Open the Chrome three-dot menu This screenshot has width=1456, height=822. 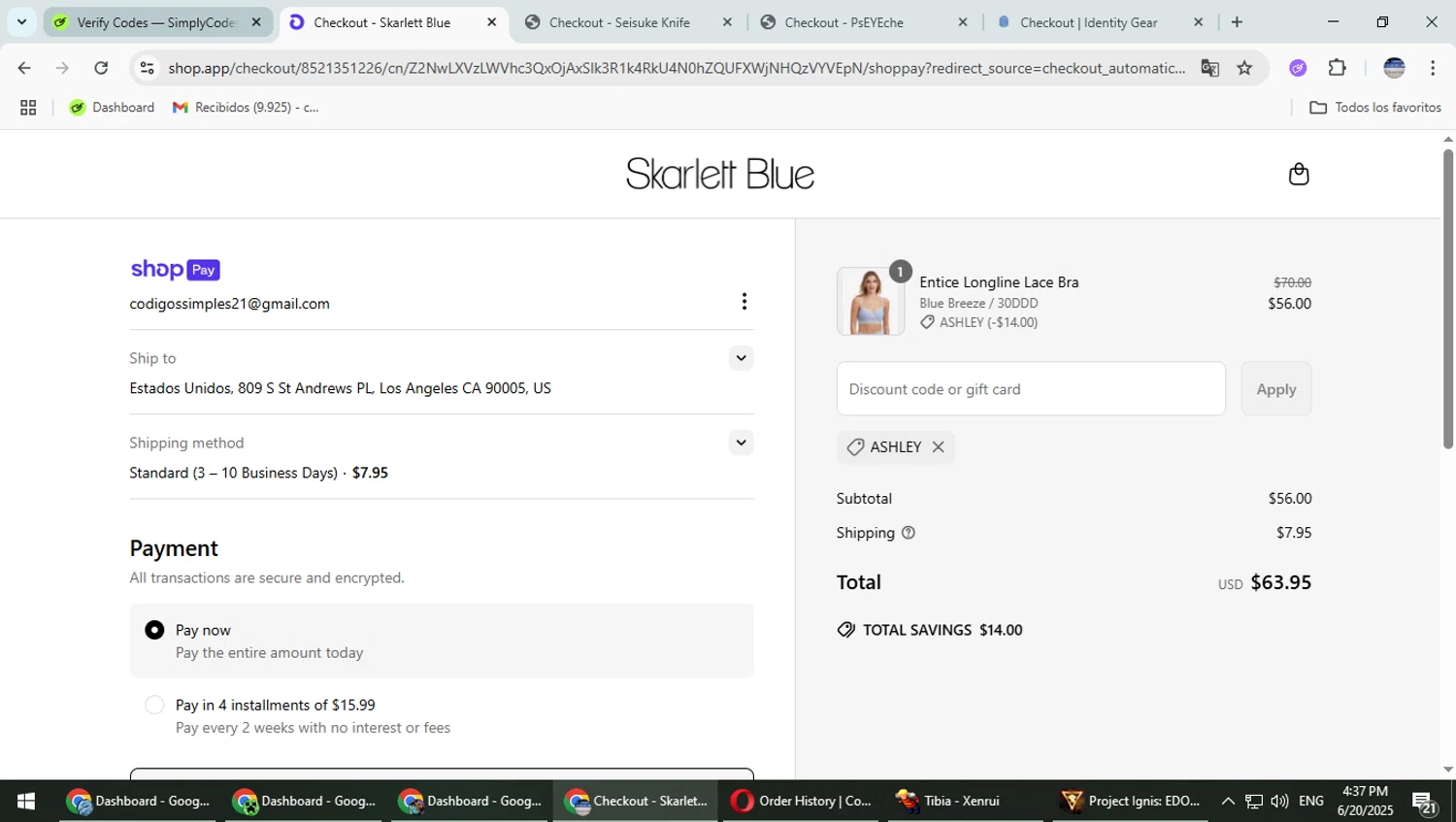pos(1433,68)
